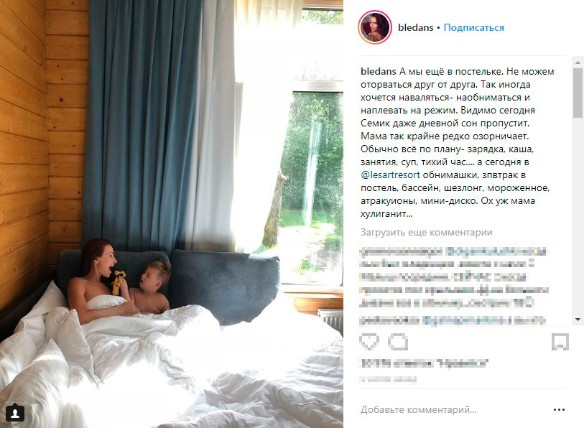Click the comment bubble icon

click(398, 342)
